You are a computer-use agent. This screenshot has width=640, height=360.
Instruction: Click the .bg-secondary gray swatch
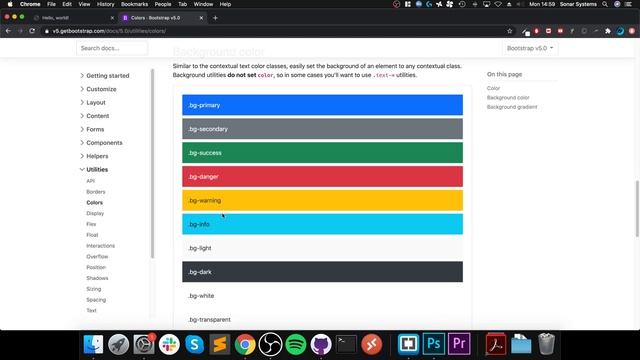322,129
